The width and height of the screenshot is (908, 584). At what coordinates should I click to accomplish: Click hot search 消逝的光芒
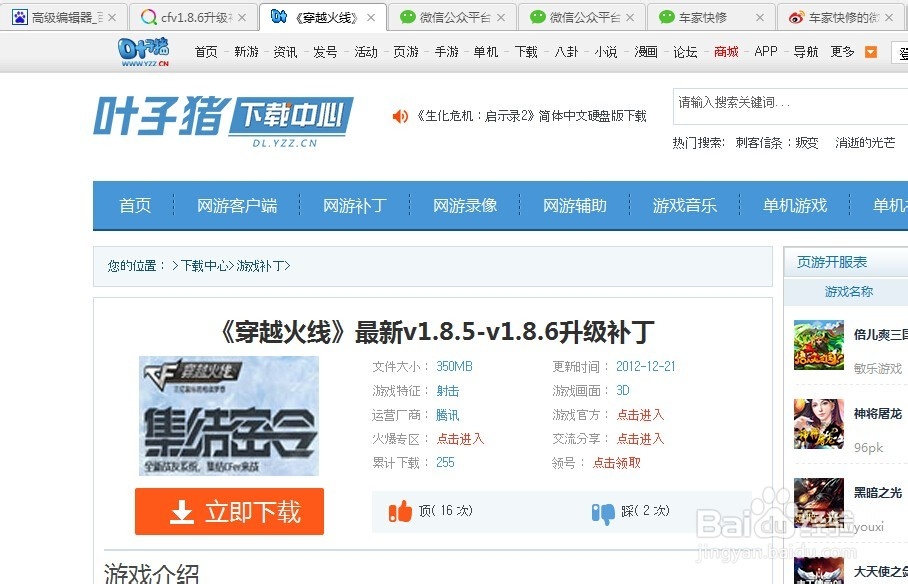coord(865,143)
